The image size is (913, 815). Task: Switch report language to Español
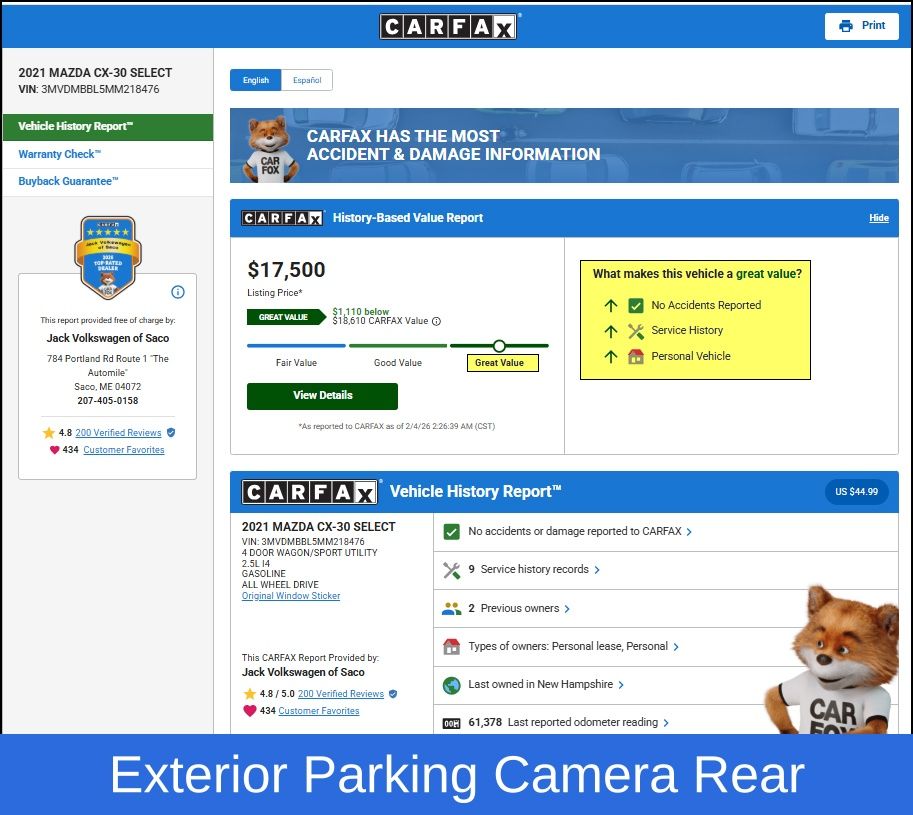pyautogui.click(x=307, y=80)
